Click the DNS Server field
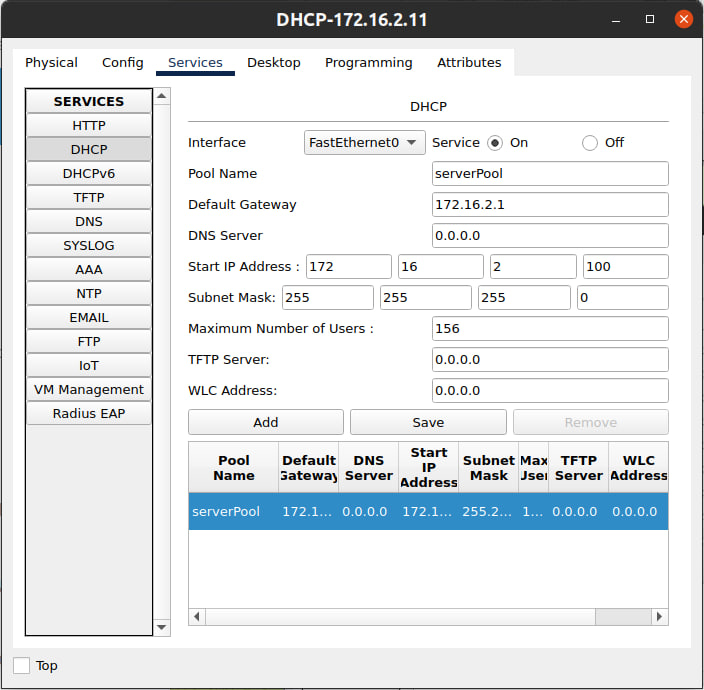 [x=550, y=235]
